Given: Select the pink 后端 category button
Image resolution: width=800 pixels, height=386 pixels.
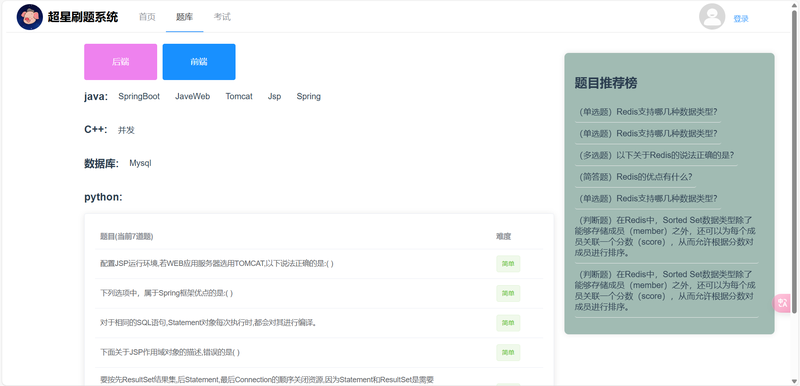Looking at the screenshot, I should [x=120, y=62].
